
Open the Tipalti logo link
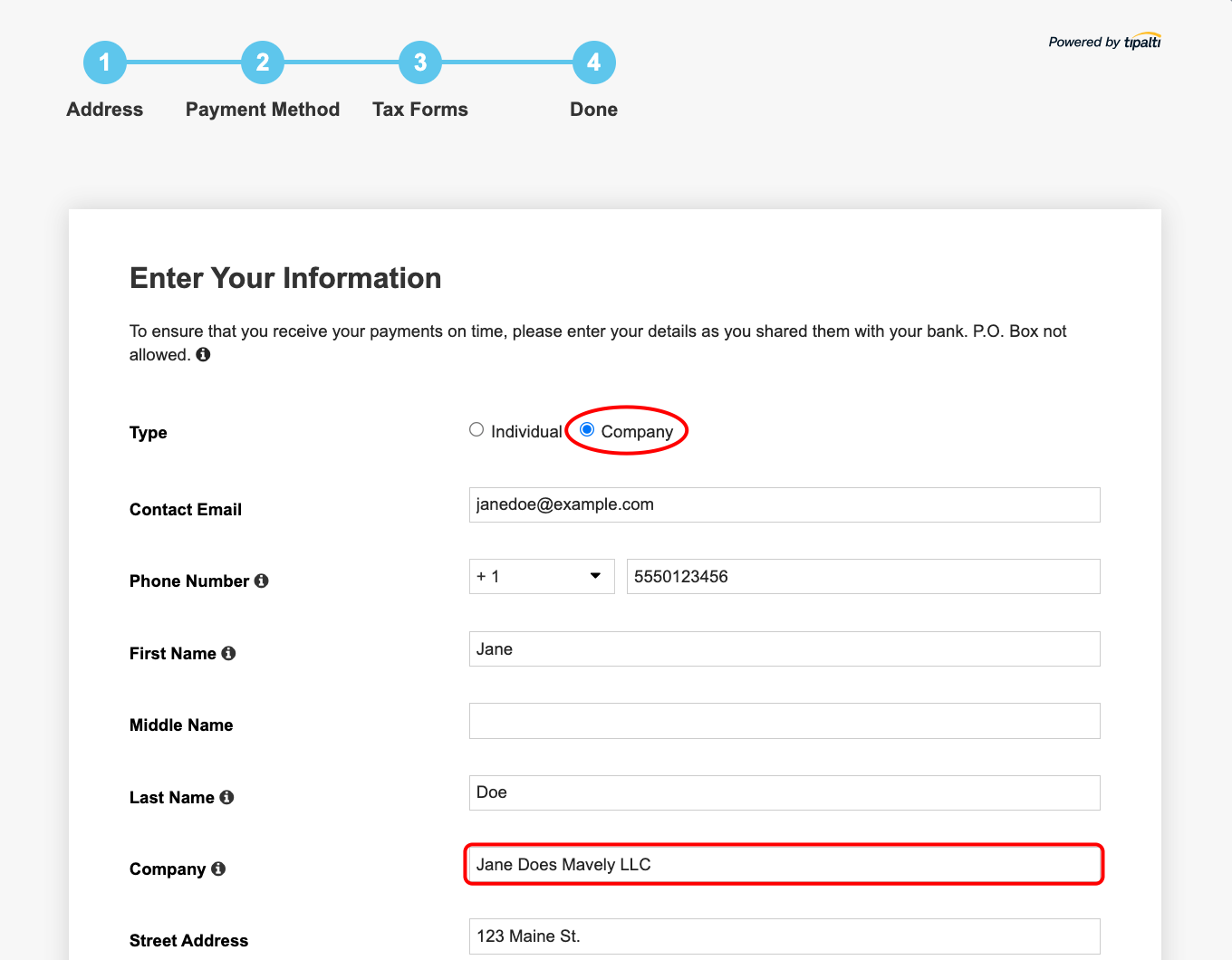[x=1142, y=41]
